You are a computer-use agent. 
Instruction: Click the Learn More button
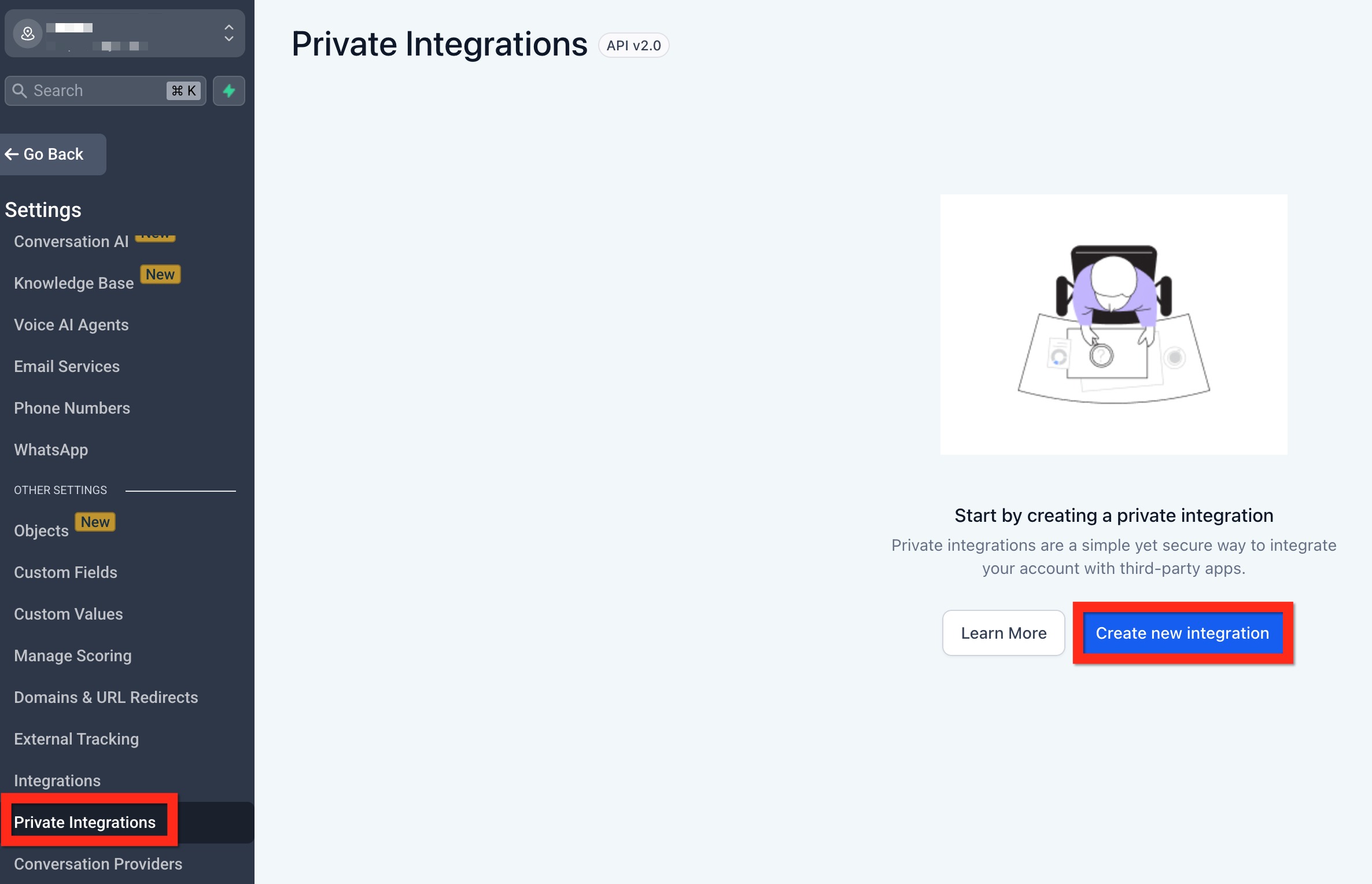1003,633
